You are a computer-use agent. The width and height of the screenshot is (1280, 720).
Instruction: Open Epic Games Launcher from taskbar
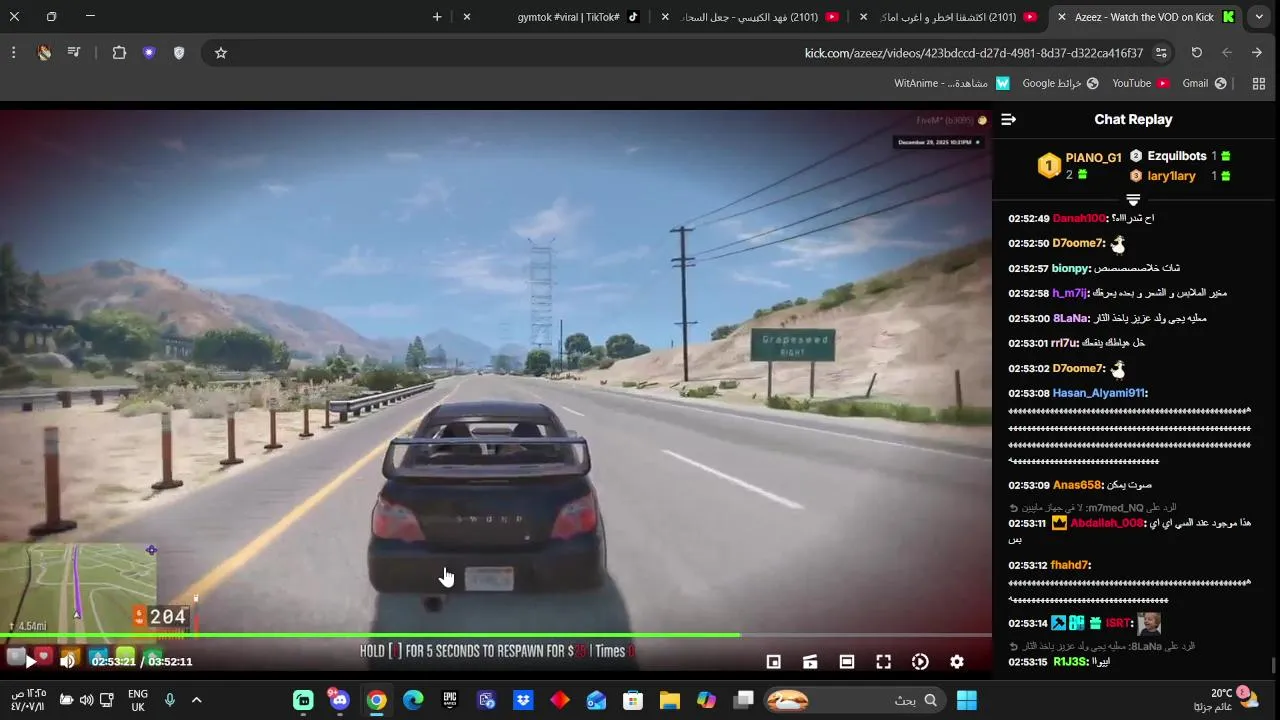(x=450, y=700)
